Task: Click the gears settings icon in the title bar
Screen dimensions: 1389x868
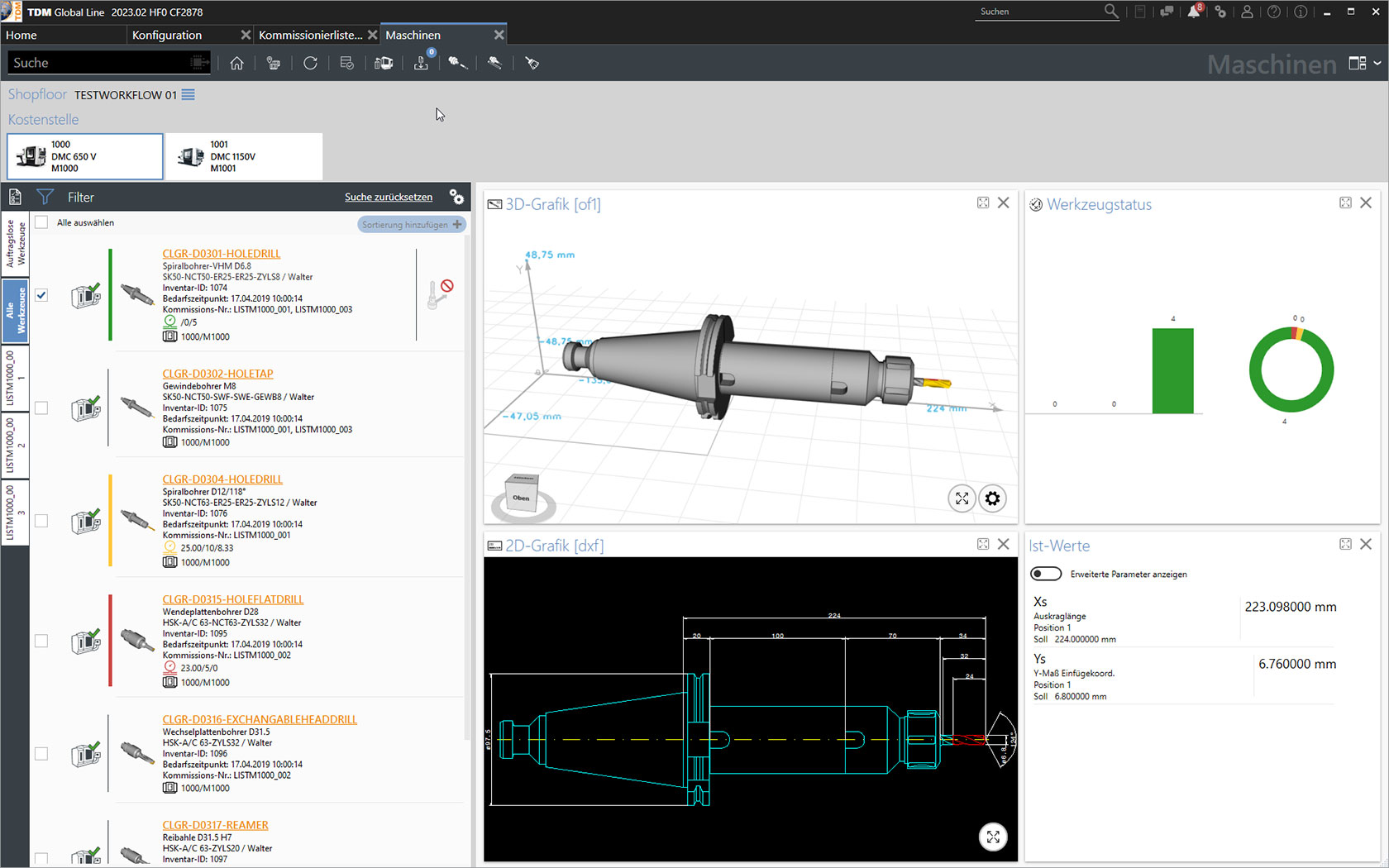Action: [1220, 12]
